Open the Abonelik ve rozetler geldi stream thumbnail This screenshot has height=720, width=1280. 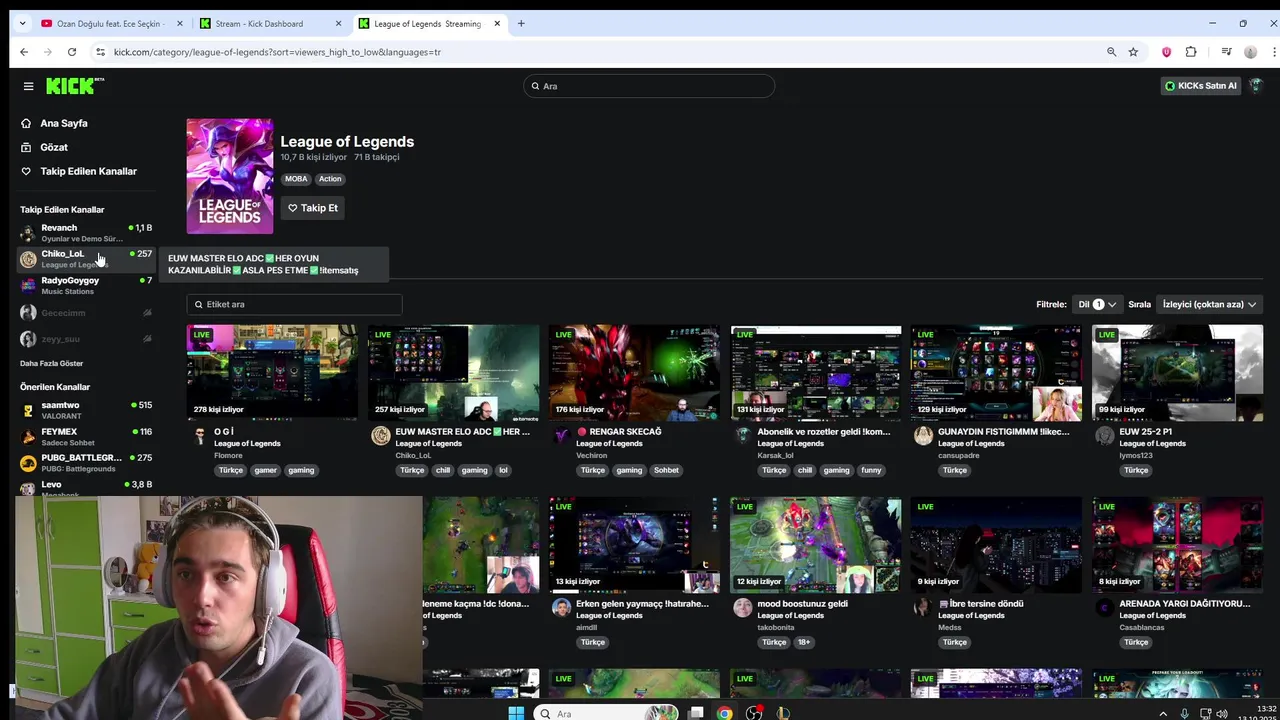pos(815,373)
